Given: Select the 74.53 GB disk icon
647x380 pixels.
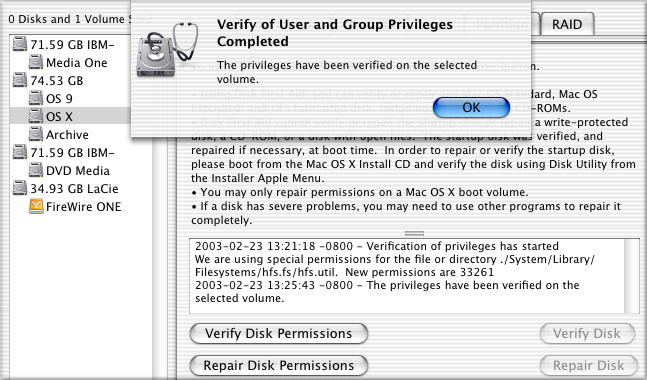Looking at the screenshot, I should pyautogui.click(x=20, y=80).
